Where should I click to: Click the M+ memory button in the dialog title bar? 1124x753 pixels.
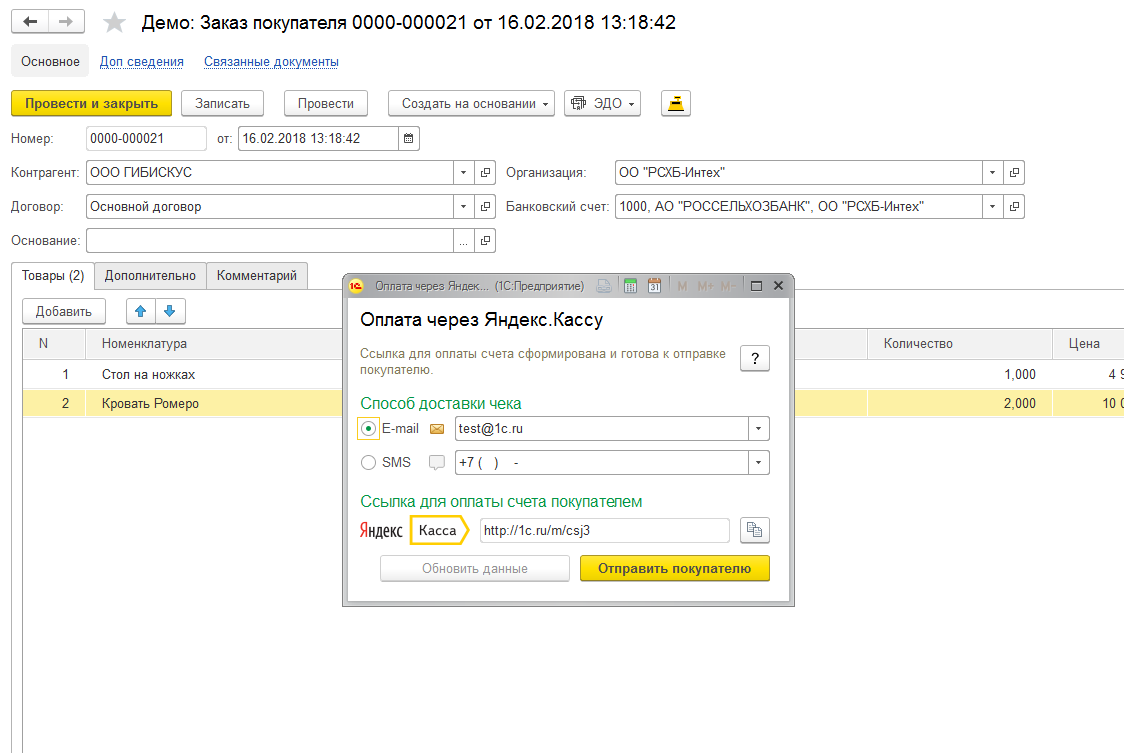coord(705,286)
